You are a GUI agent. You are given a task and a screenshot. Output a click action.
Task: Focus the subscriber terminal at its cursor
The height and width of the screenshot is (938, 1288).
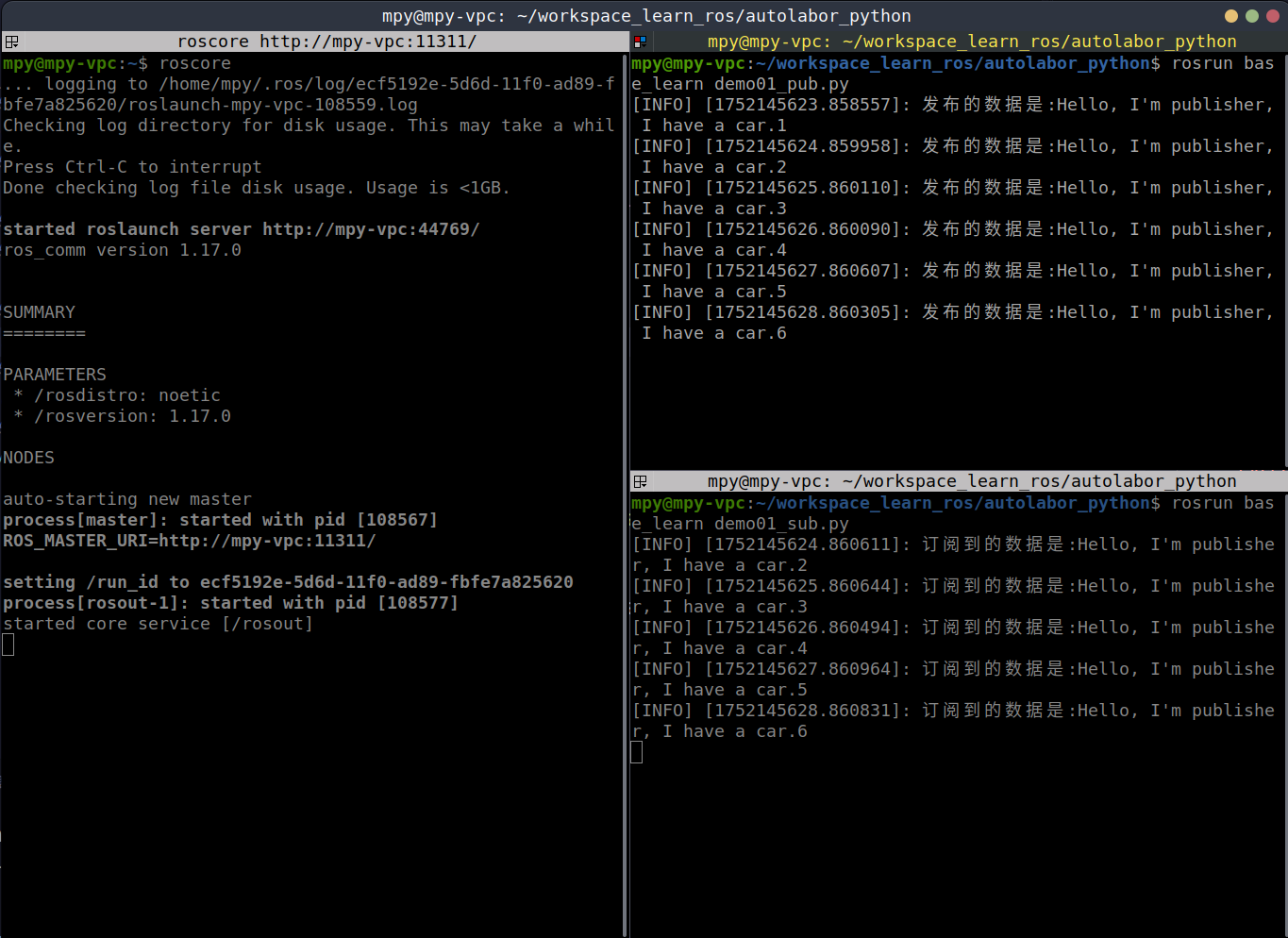pyautogui.click(x=637, y=752)
